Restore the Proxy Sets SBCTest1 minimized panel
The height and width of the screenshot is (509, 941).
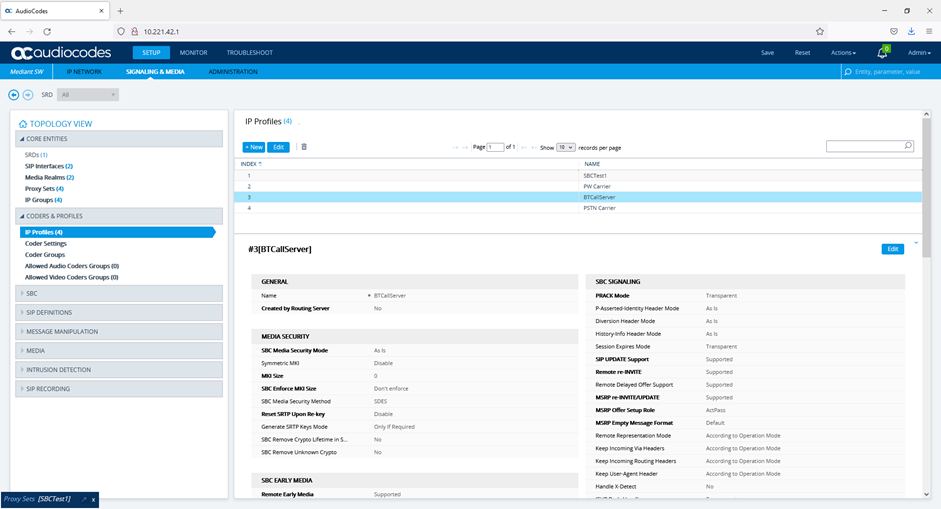point(84,499)
